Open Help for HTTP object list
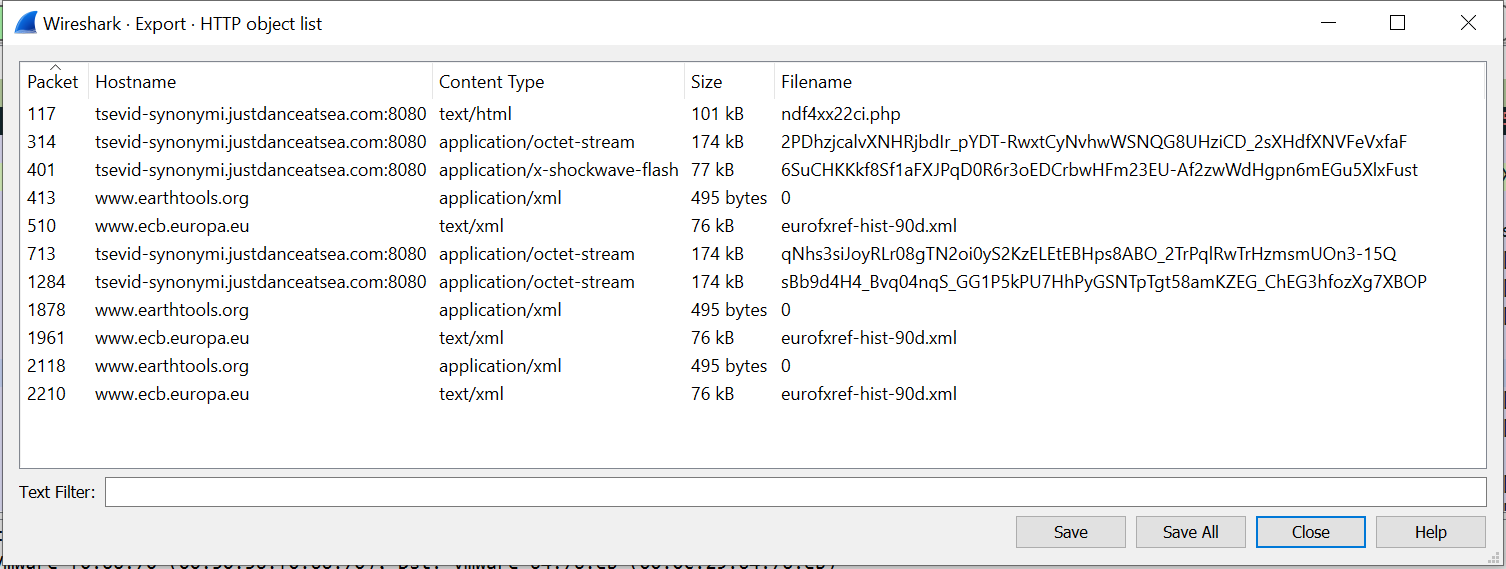The image size is (1506, 569). point(1430,532)
